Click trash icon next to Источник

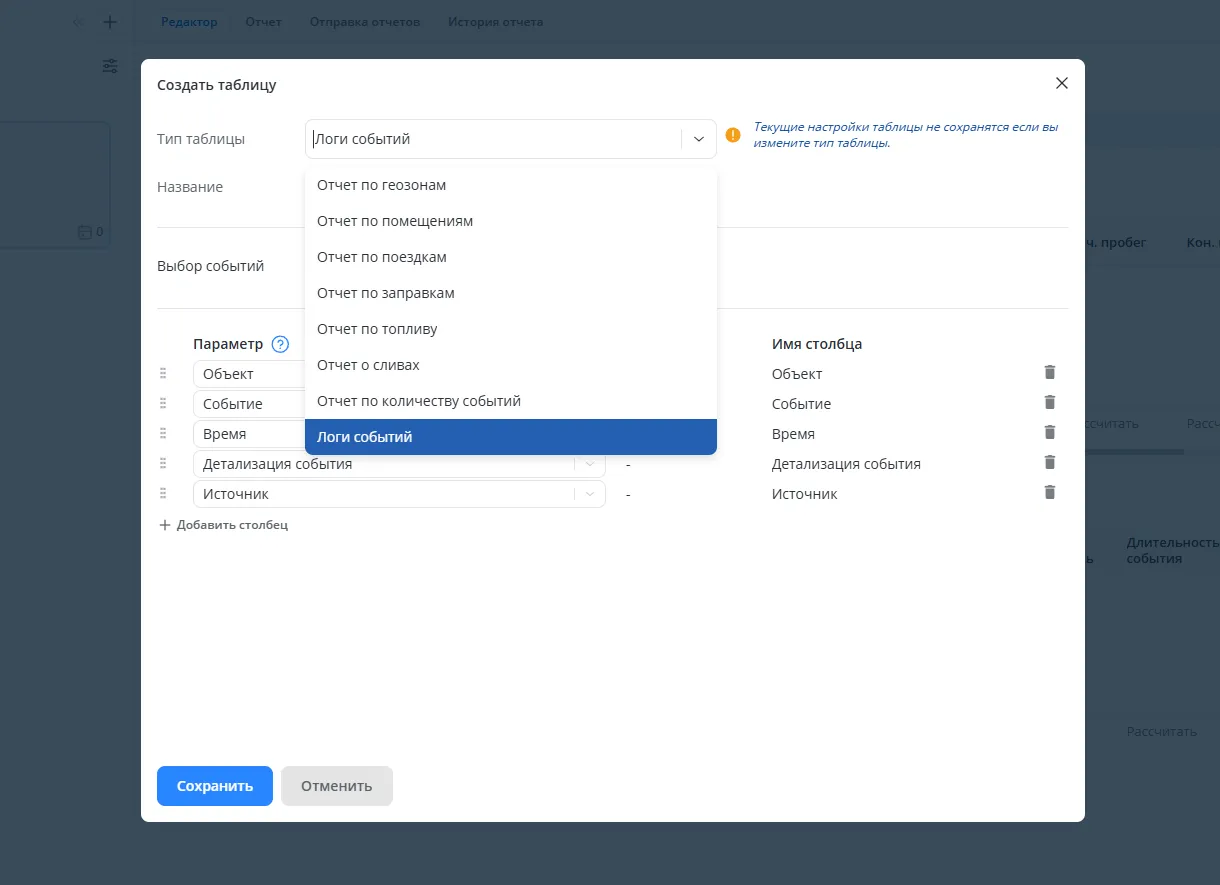point(1049,493)
